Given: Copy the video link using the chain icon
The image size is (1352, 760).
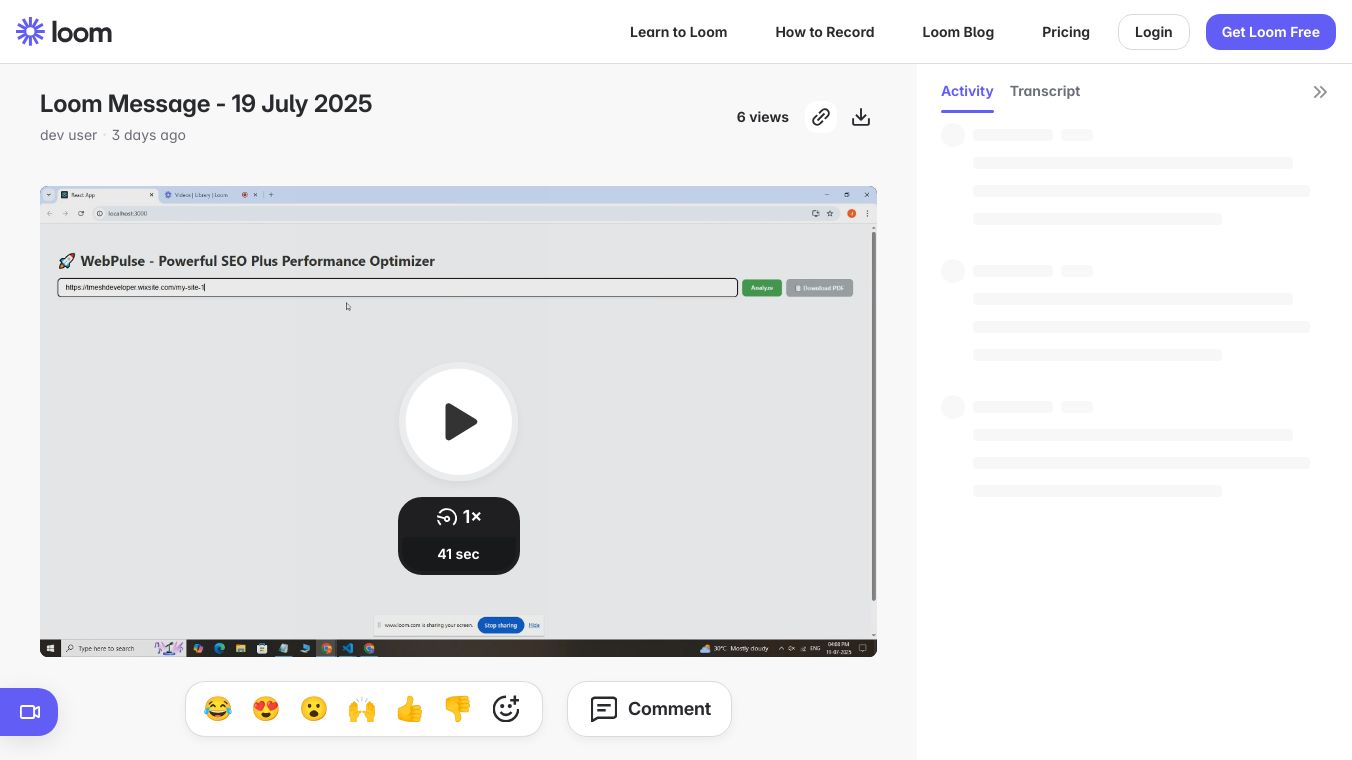Looking at the screenshot, I should coord(821,117).
